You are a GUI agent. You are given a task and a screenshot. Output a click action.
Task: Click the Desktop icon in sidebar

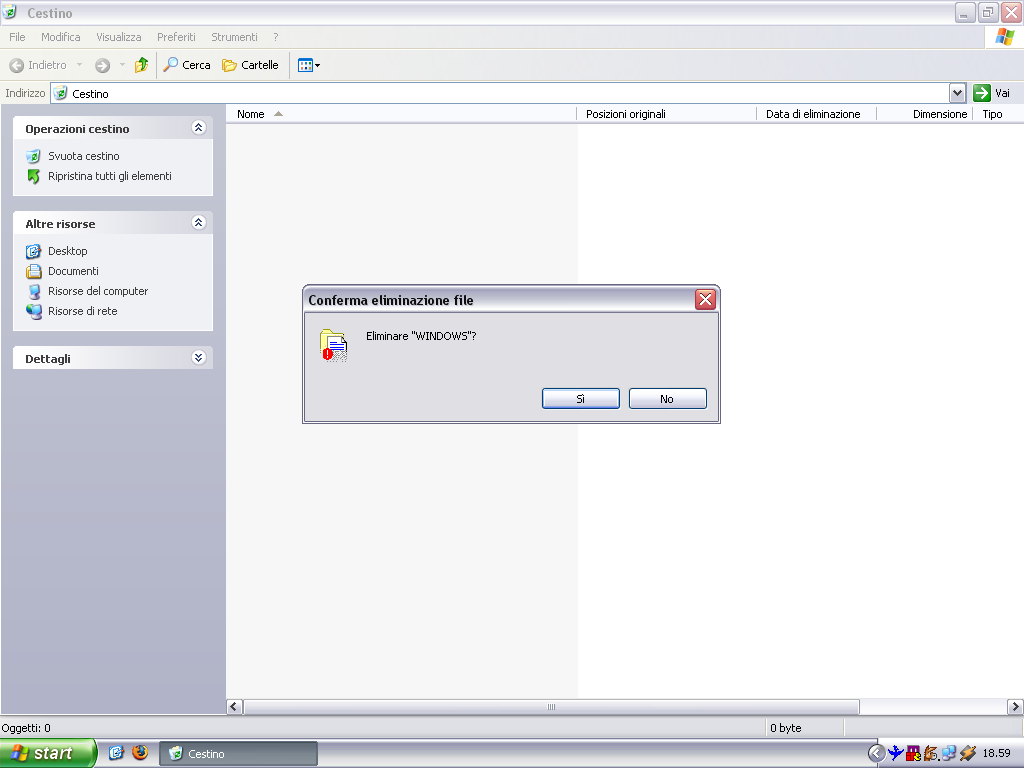pos(33,251)
